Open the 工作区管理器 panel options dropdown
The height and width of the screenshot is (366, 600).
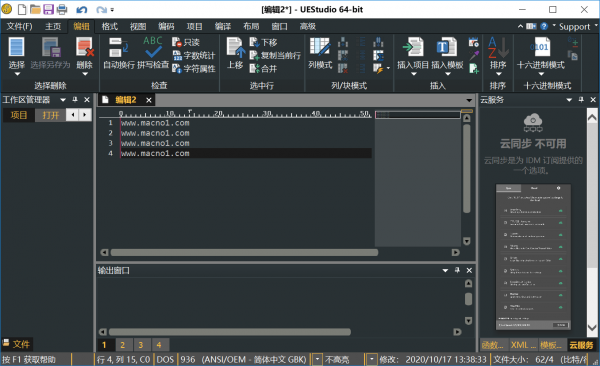coord(63,100)
